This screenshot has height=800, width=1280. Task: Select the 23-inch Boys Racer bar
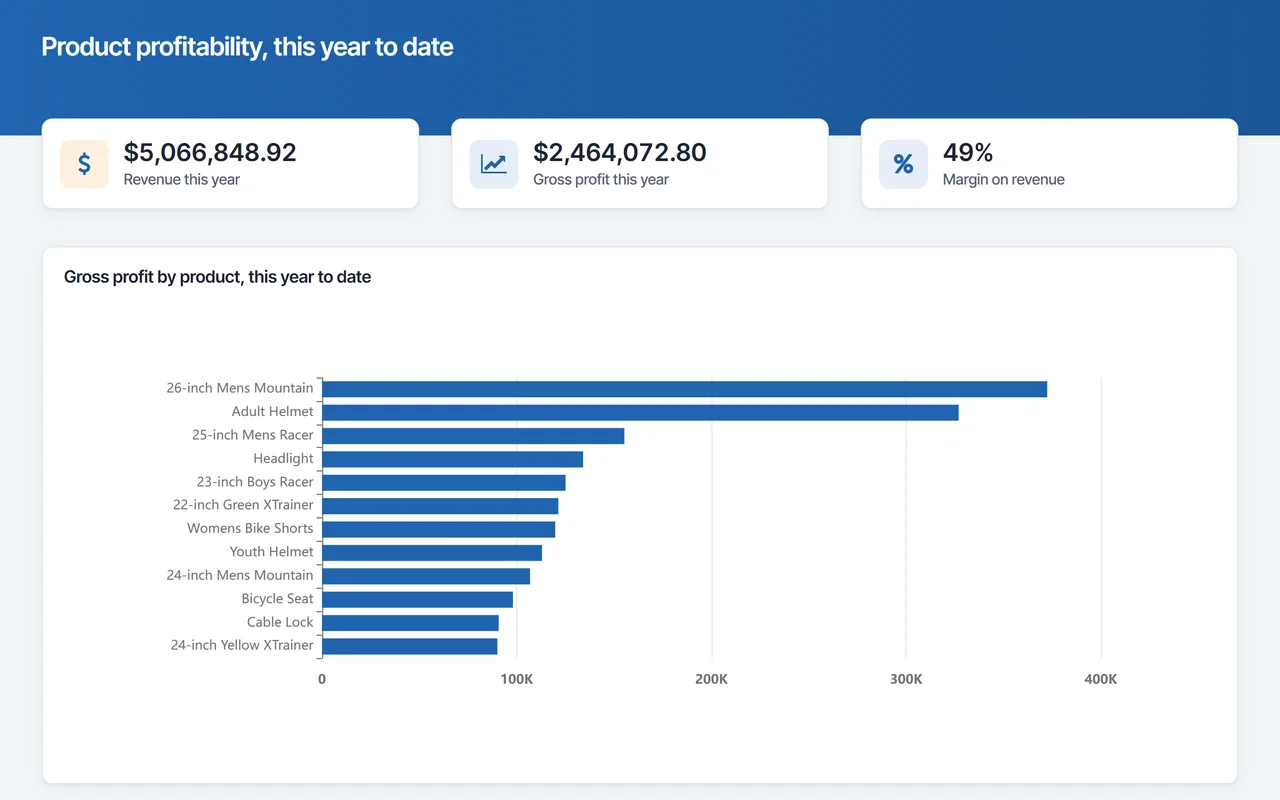(x=444, y=483)
